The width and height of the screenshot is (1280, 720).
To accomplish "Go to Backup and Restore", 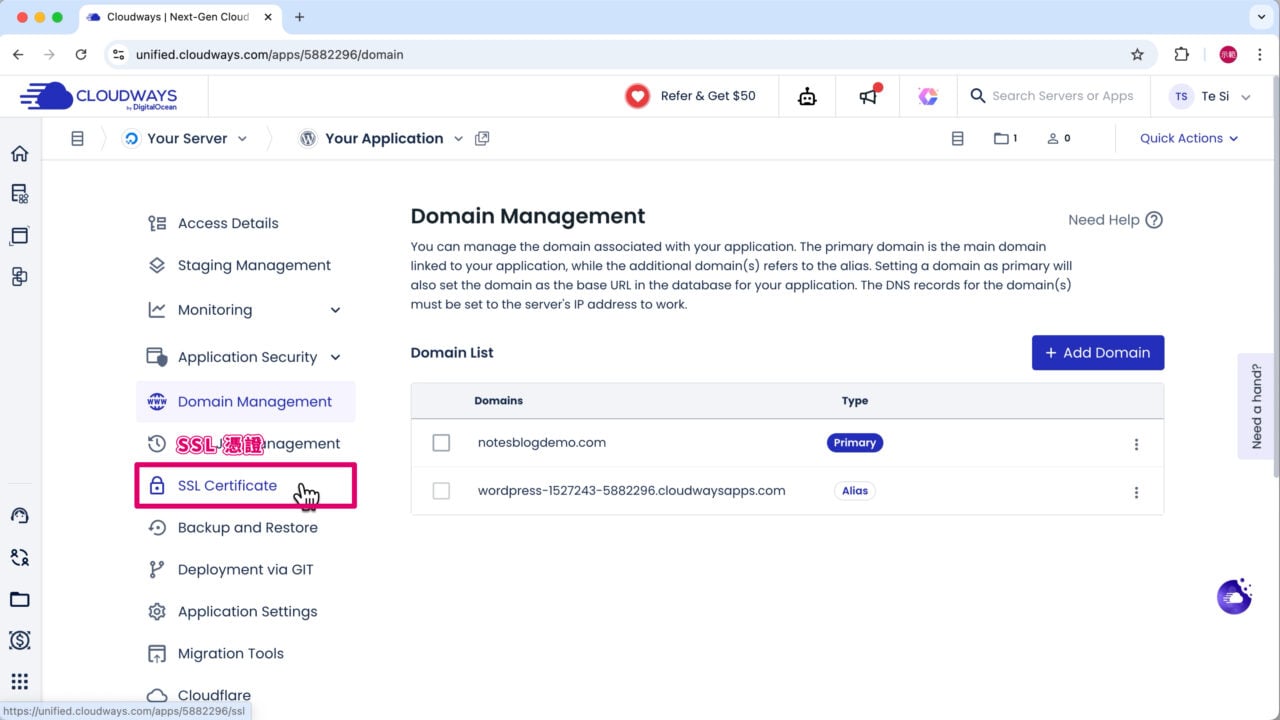I will [x=247, y=528].
